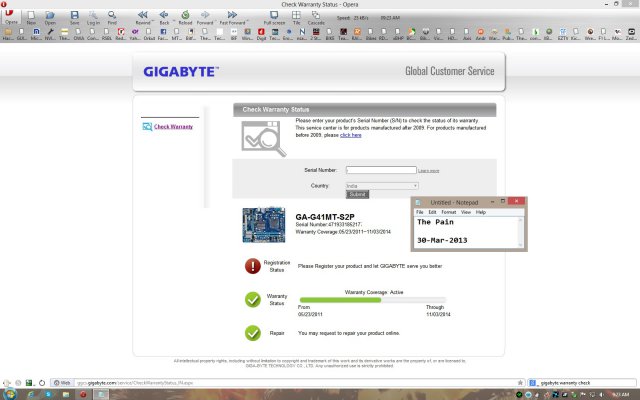
Task: Click the red Registration Status alert icon
Action: 253,266
